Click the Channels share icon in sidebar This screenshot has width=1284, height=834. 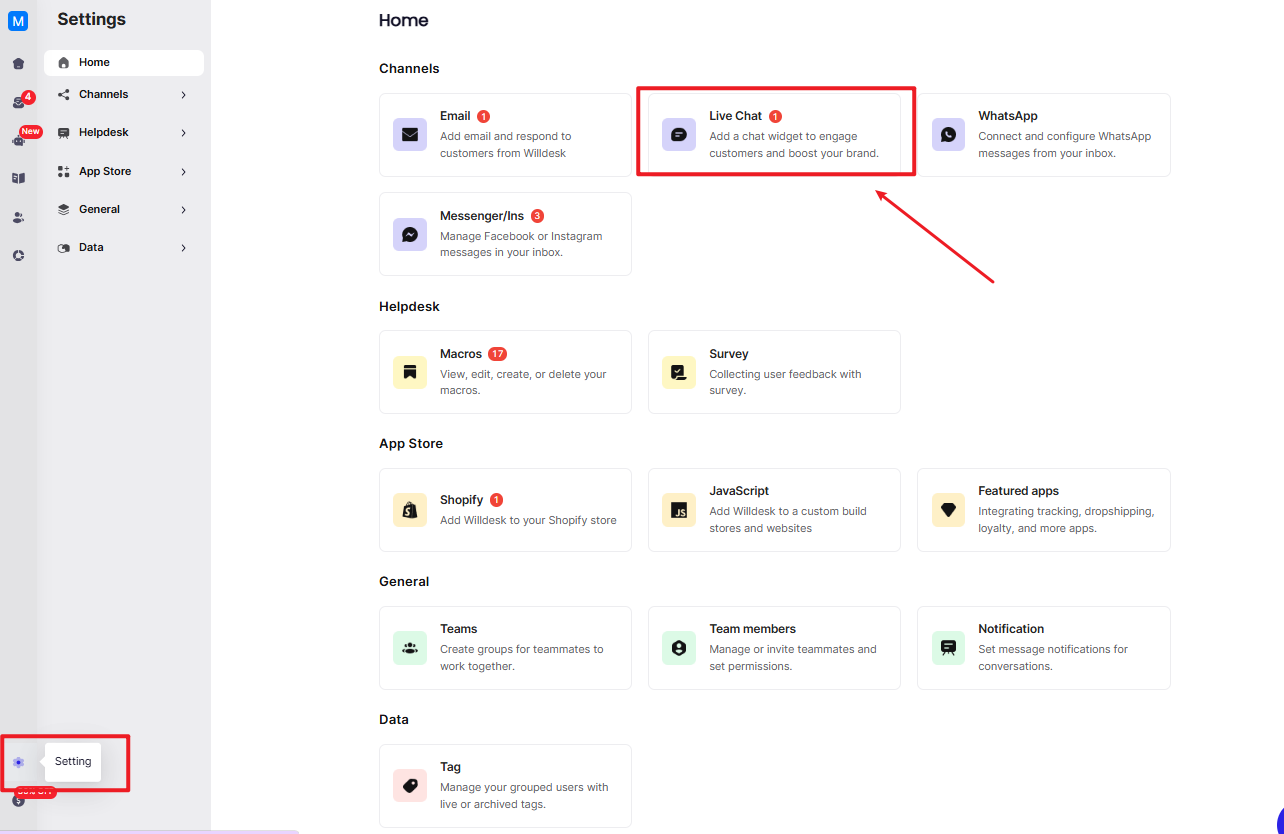coord(64,94)
